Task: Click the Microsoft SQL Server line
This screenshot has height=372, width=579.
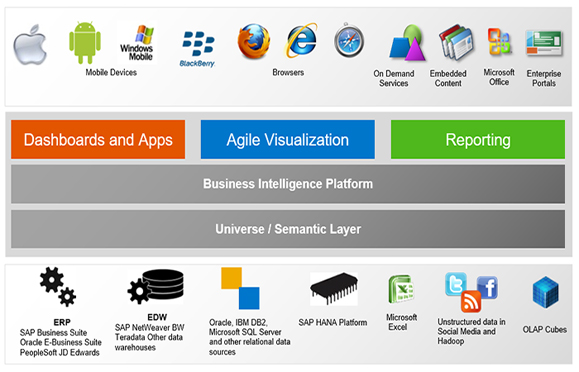Action: [x=245, y=332]
